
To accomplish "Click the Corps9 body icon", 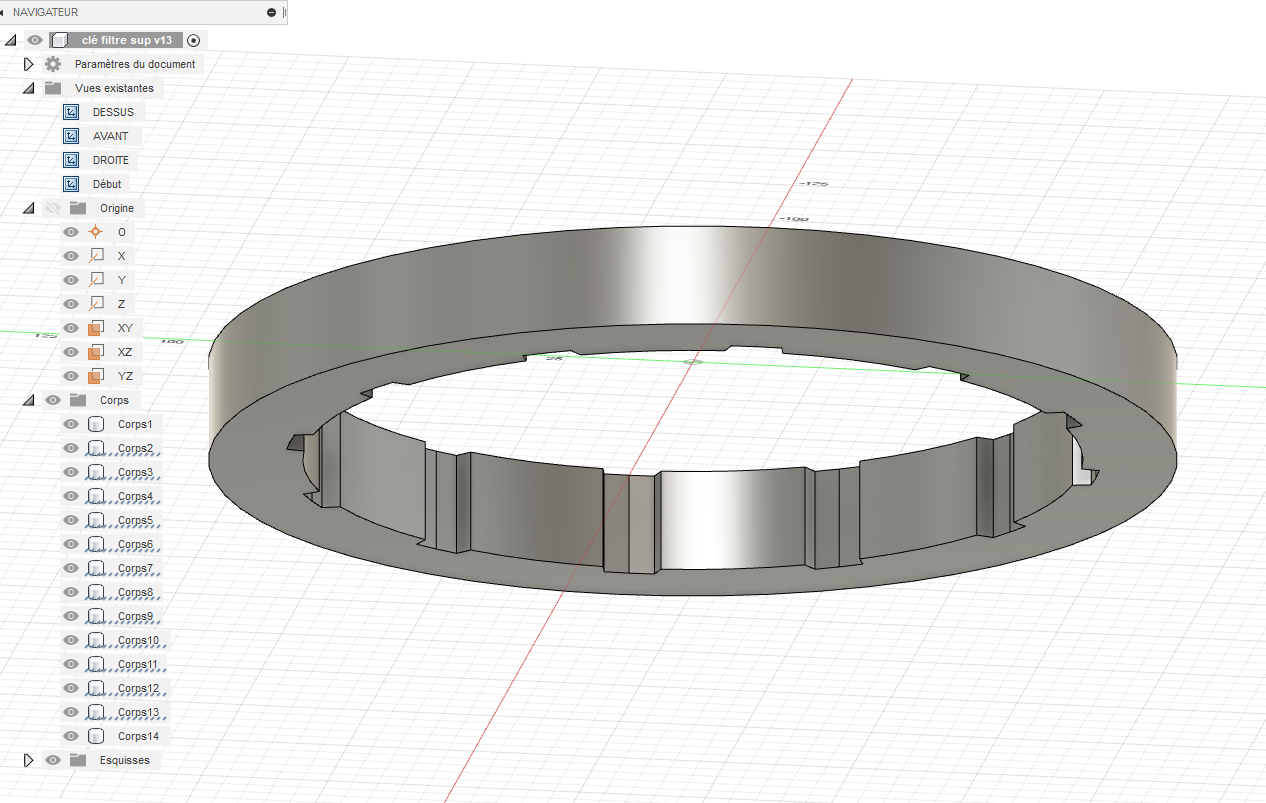I will pos(96,616).
